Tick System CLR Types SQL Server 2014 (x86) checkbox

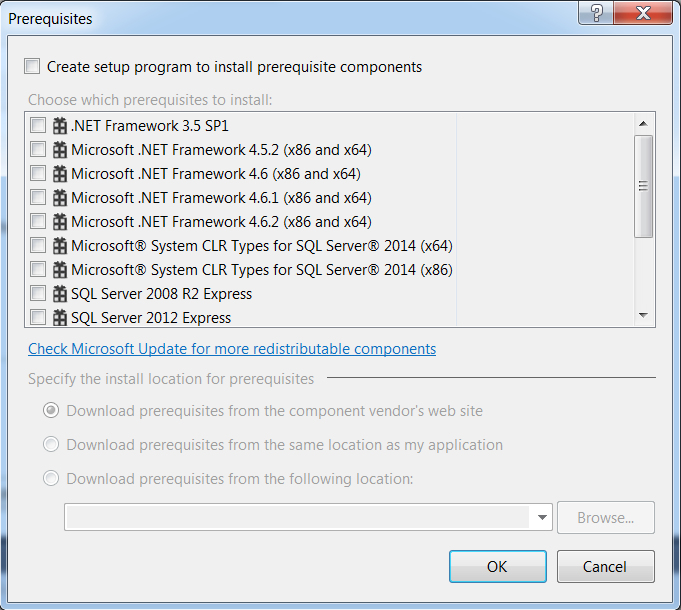point(38,269)
